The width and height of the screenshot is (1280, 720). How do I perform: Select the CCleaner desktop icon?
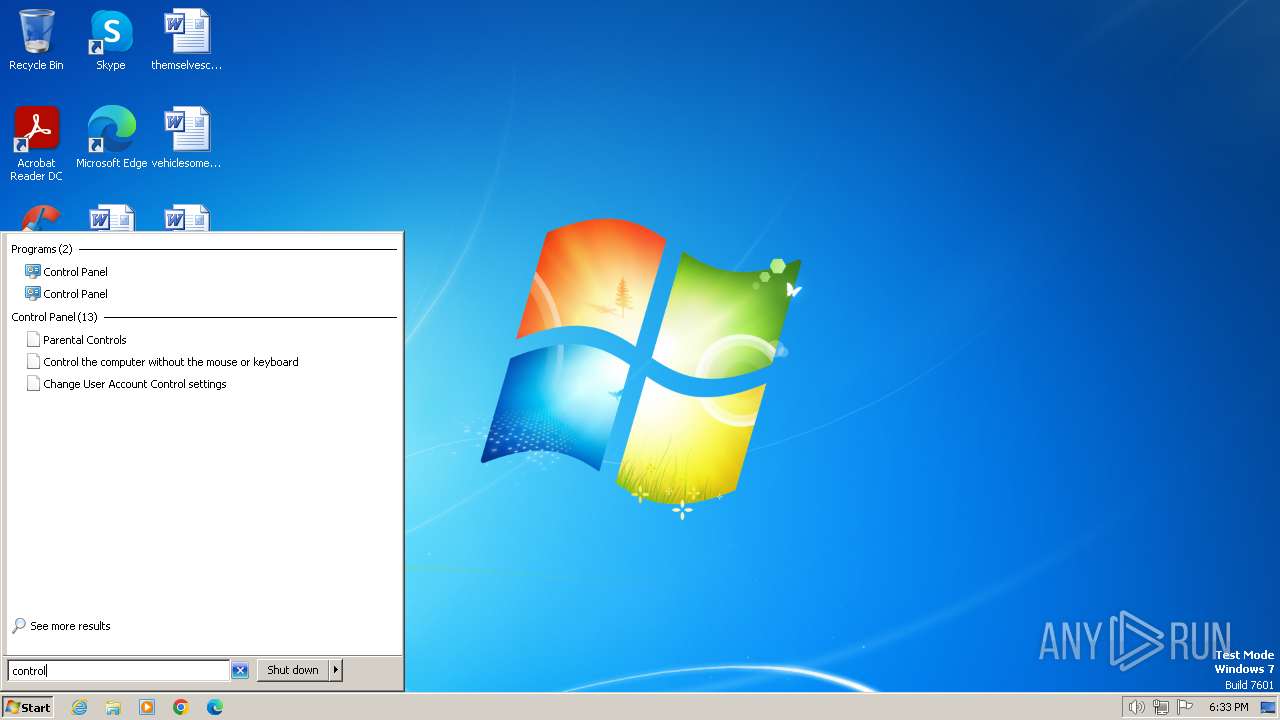tap(40, 218)
